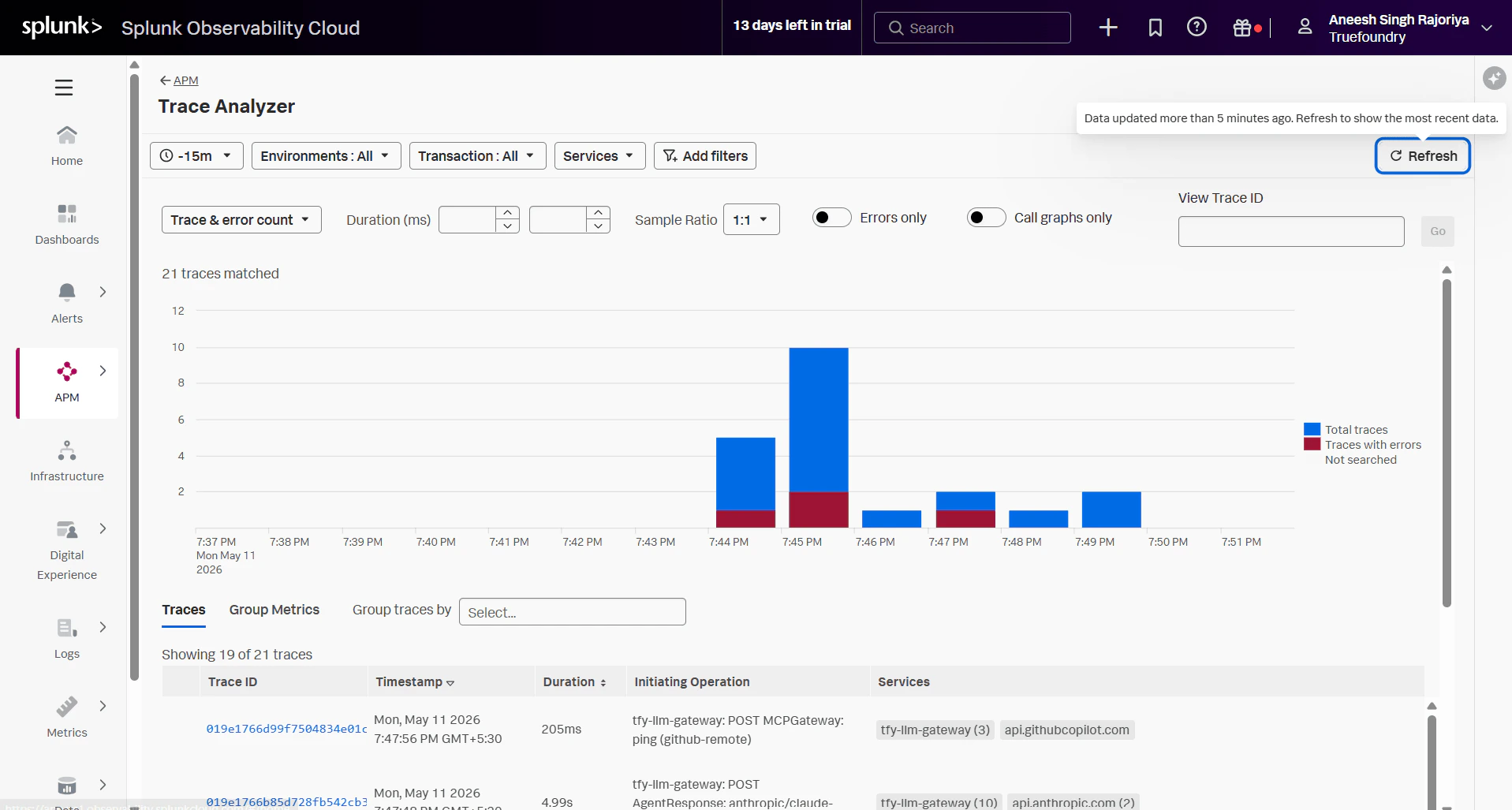Click Add filters button
The width and height of the screenshot is (1512, 810).
point(705,156)
